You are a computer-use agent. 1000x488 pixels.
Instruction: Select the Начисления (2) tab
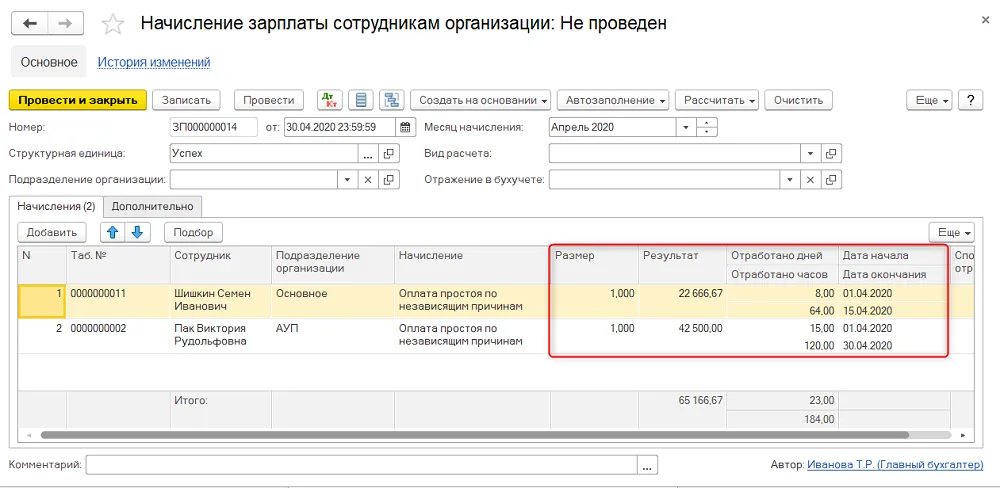(56, 206)
